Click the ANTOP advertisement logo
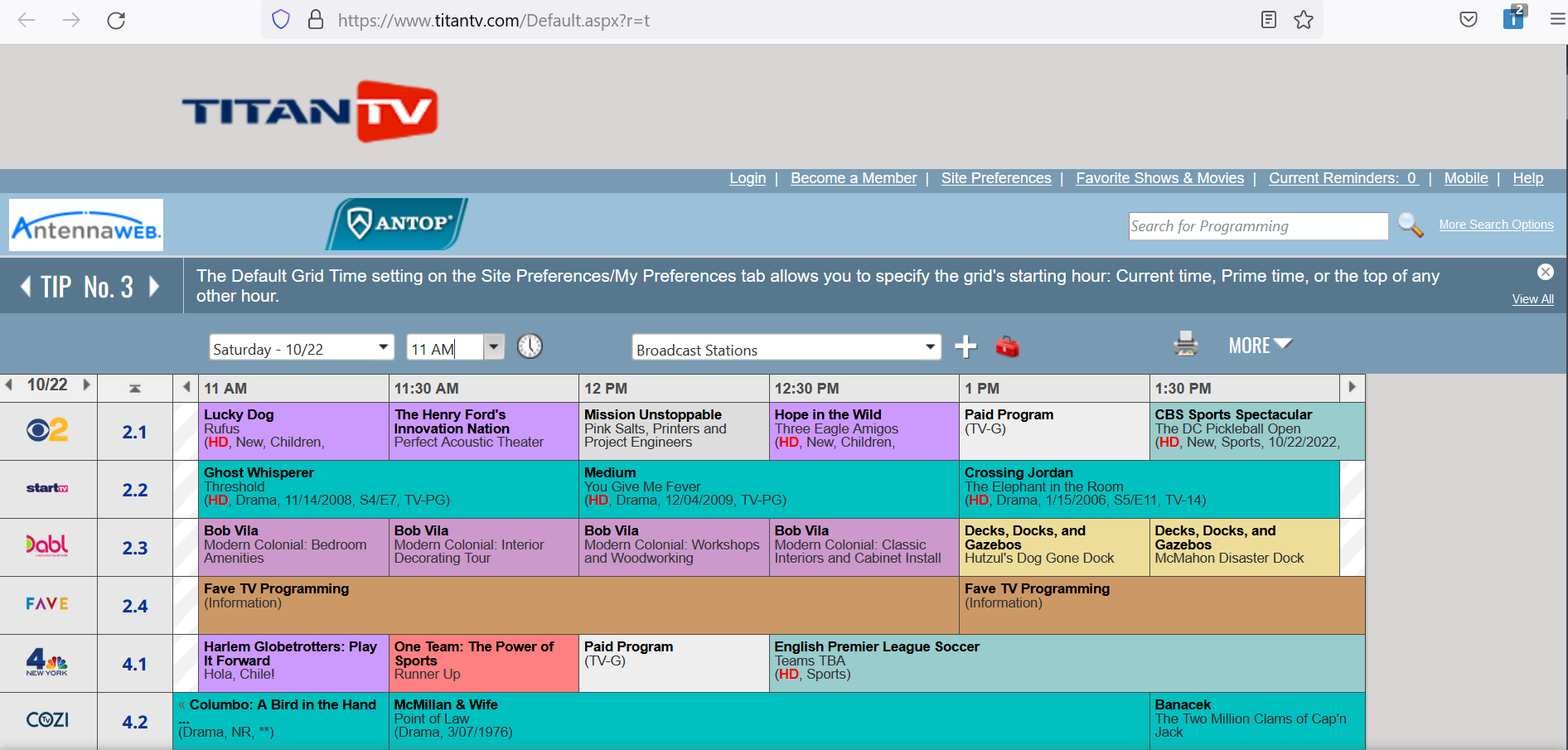Image resolution: width=1568 pixels, height=750 pixels. click(396, 223)
